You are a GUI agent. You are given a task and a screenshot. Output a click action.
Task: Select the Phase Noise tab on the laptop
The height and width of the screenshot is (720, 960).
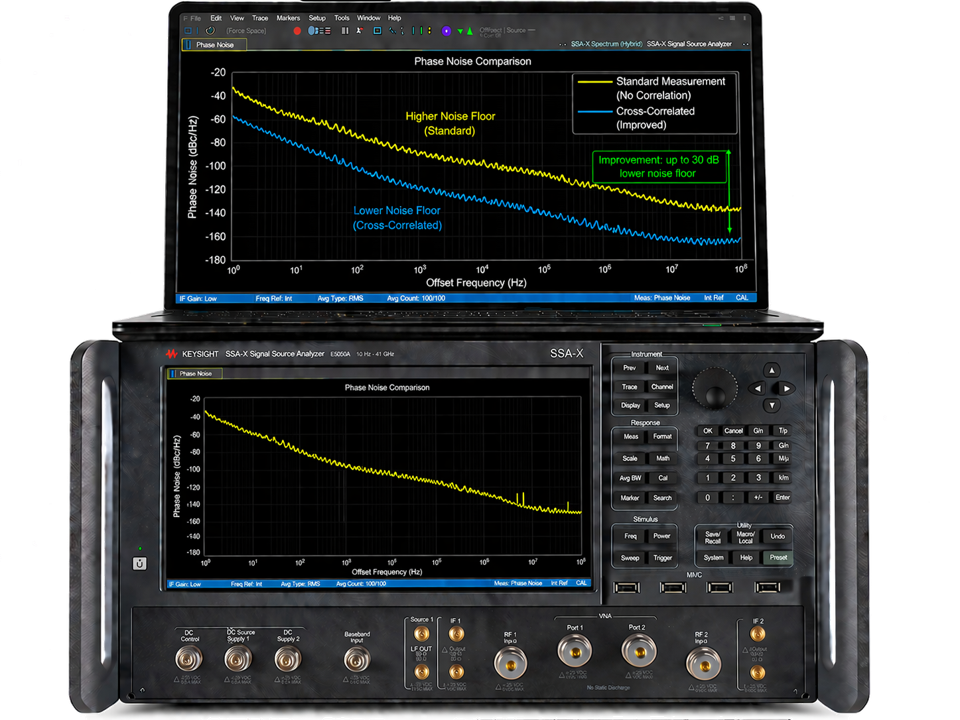point(214,45)
